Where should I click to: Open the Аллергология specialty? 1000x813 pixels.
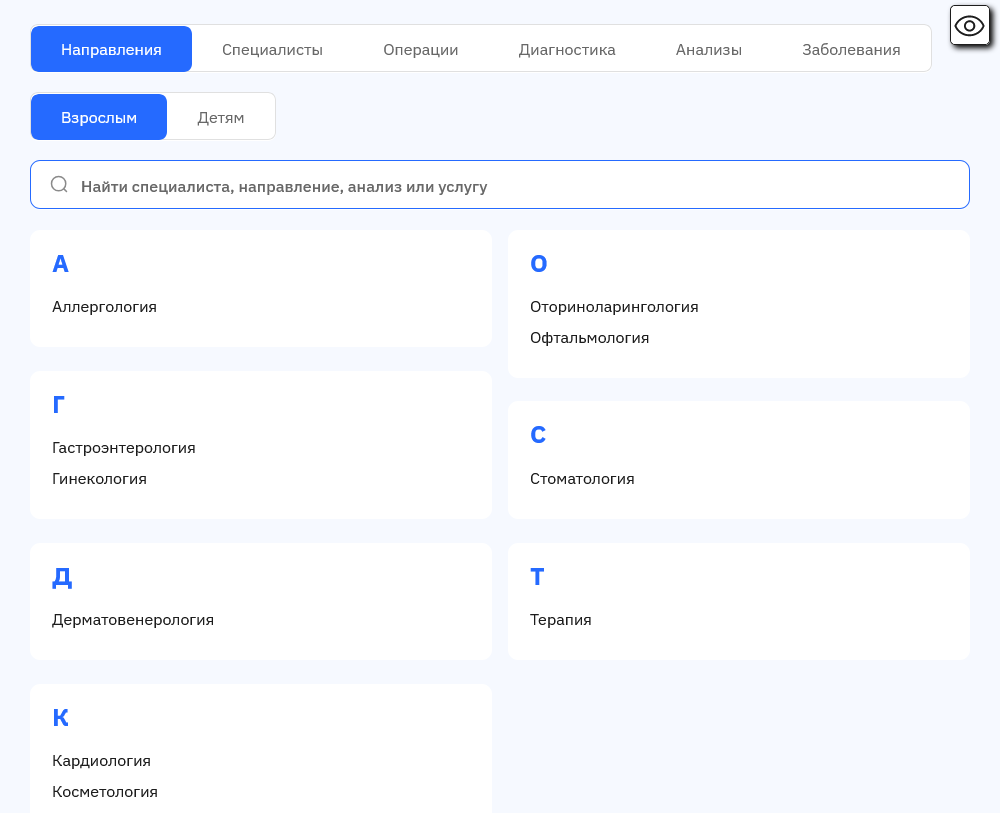point(104,307)
